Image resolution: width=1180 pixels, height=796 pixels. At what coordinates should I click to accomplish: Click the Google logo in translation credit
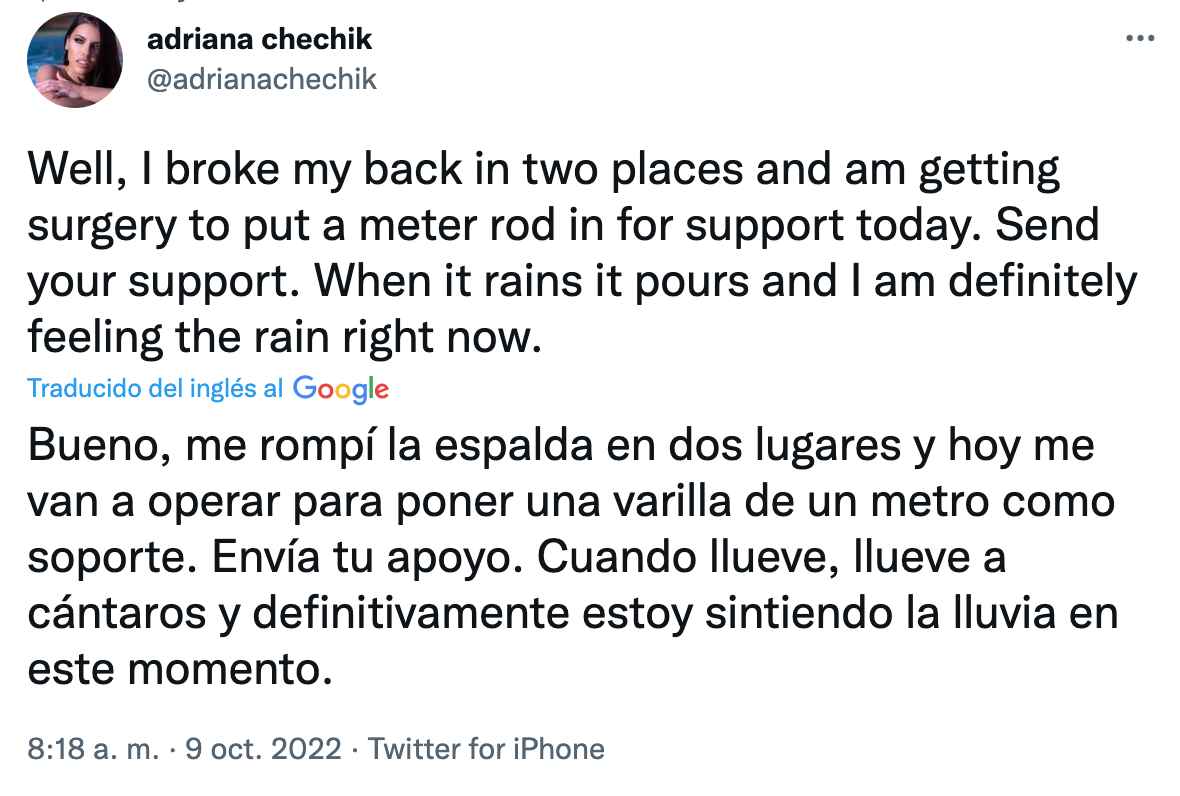341,389
